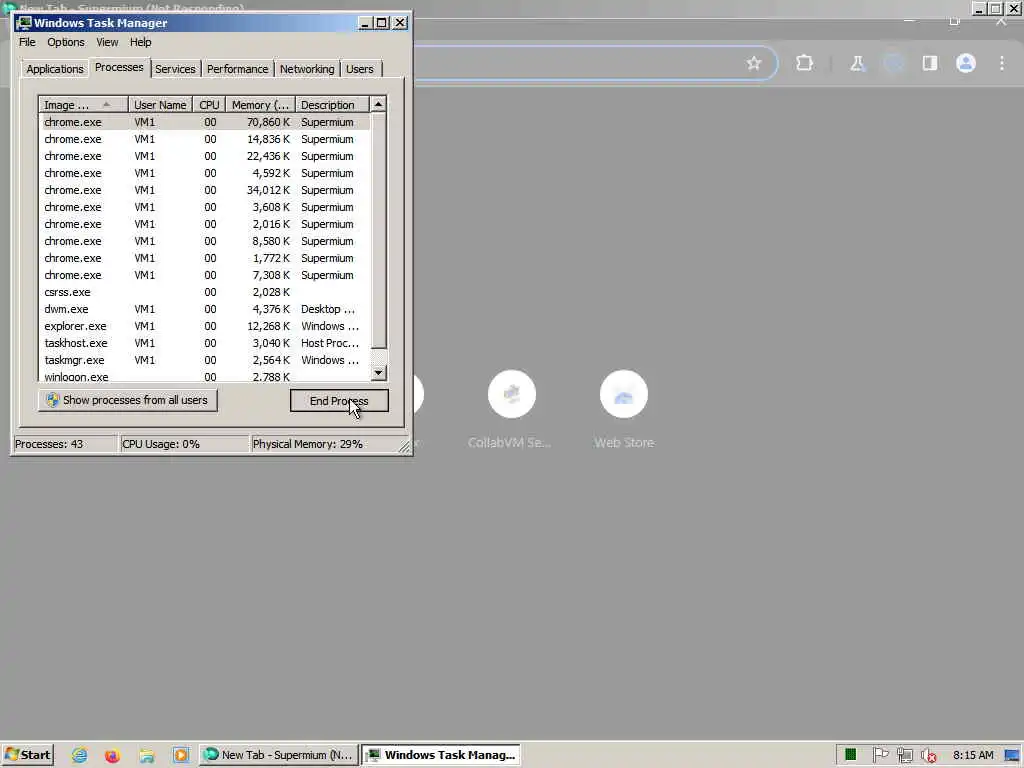The width and height of the screenshot is (1024, 768).
Task: Select chrome.exe process using 22,436 K
Action: (204, 156)
